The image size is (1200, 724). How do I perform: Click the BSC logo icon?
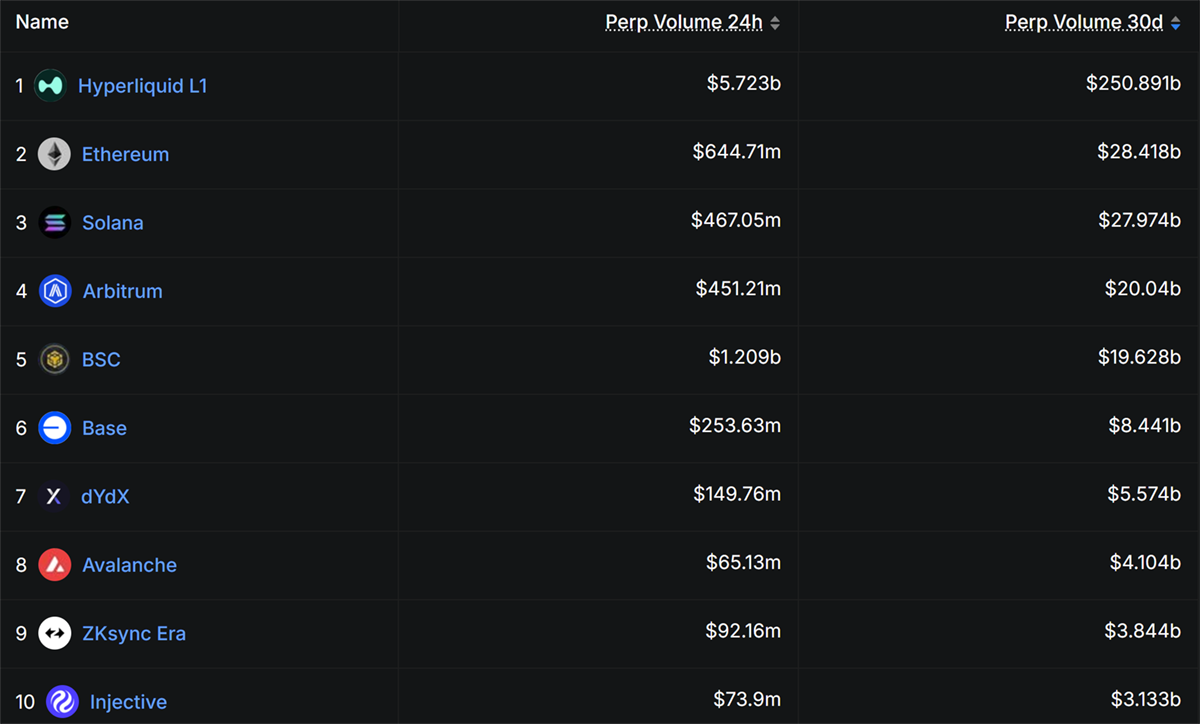tap(55, 359)
